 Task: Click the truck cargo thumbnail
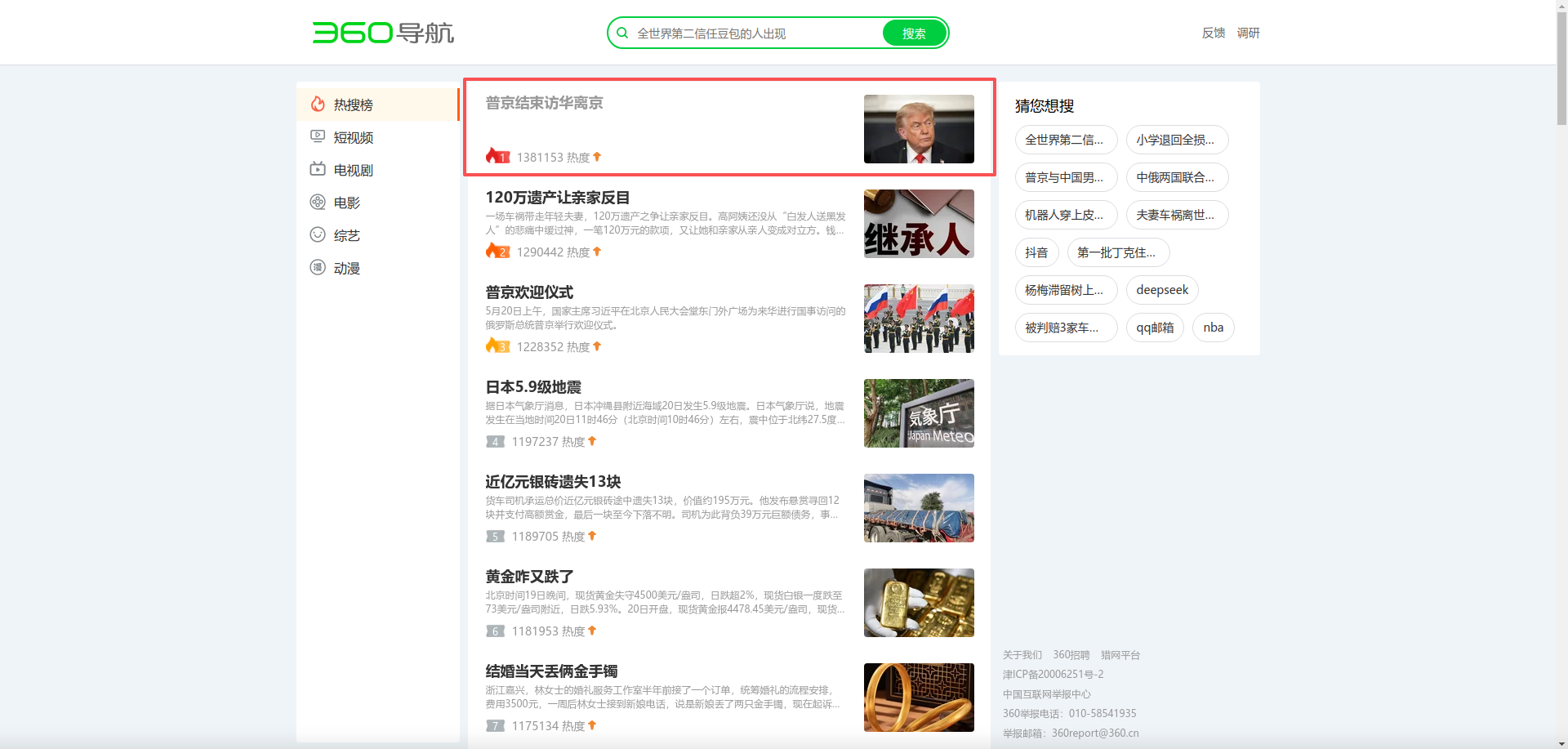(919, 508)
